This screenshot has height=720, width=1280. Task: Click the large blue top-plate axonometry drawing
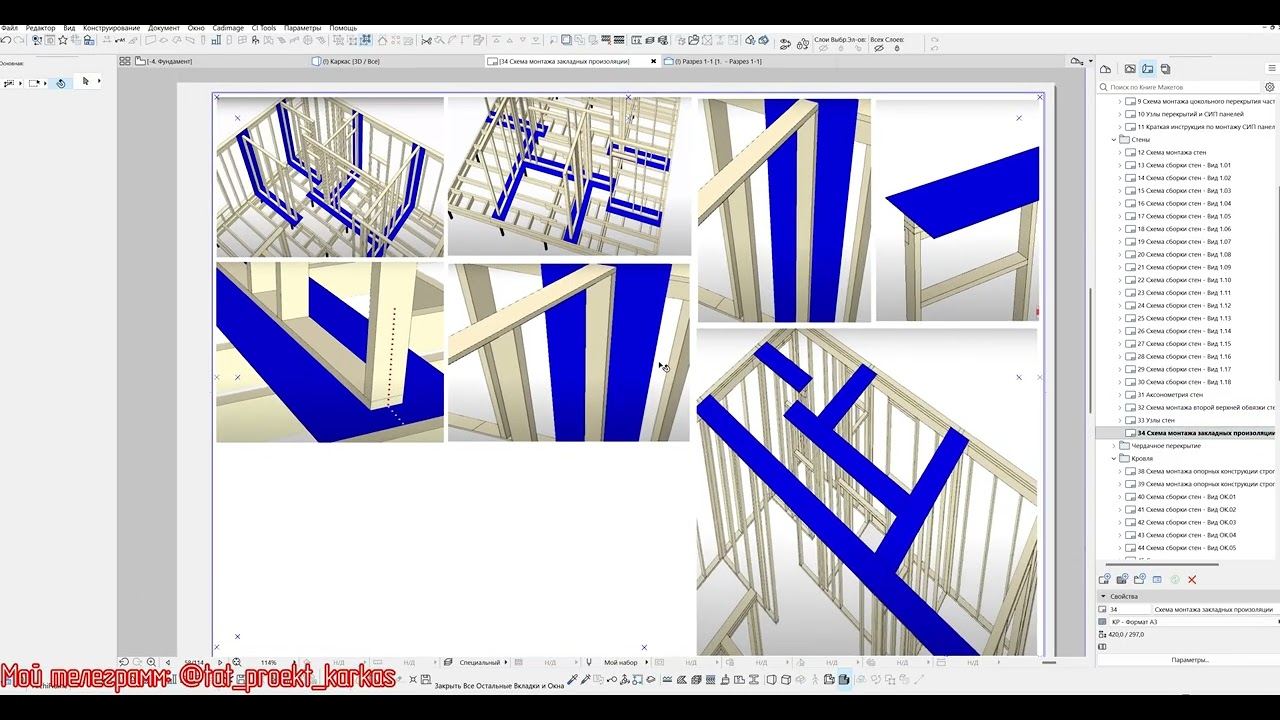click(x=867, y=492)
